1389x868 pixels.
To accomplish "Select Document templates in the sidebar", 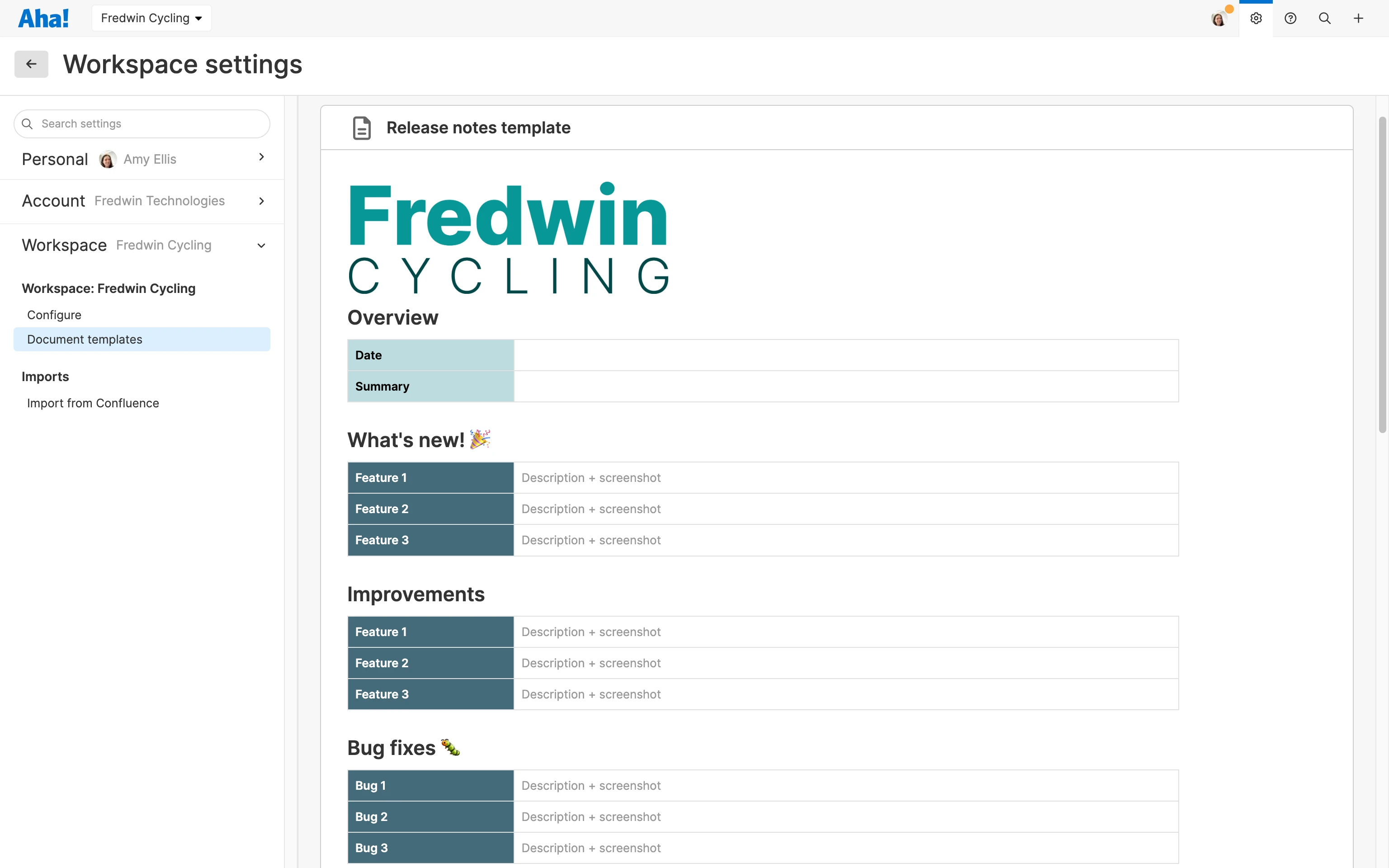I will click(85, 339).
